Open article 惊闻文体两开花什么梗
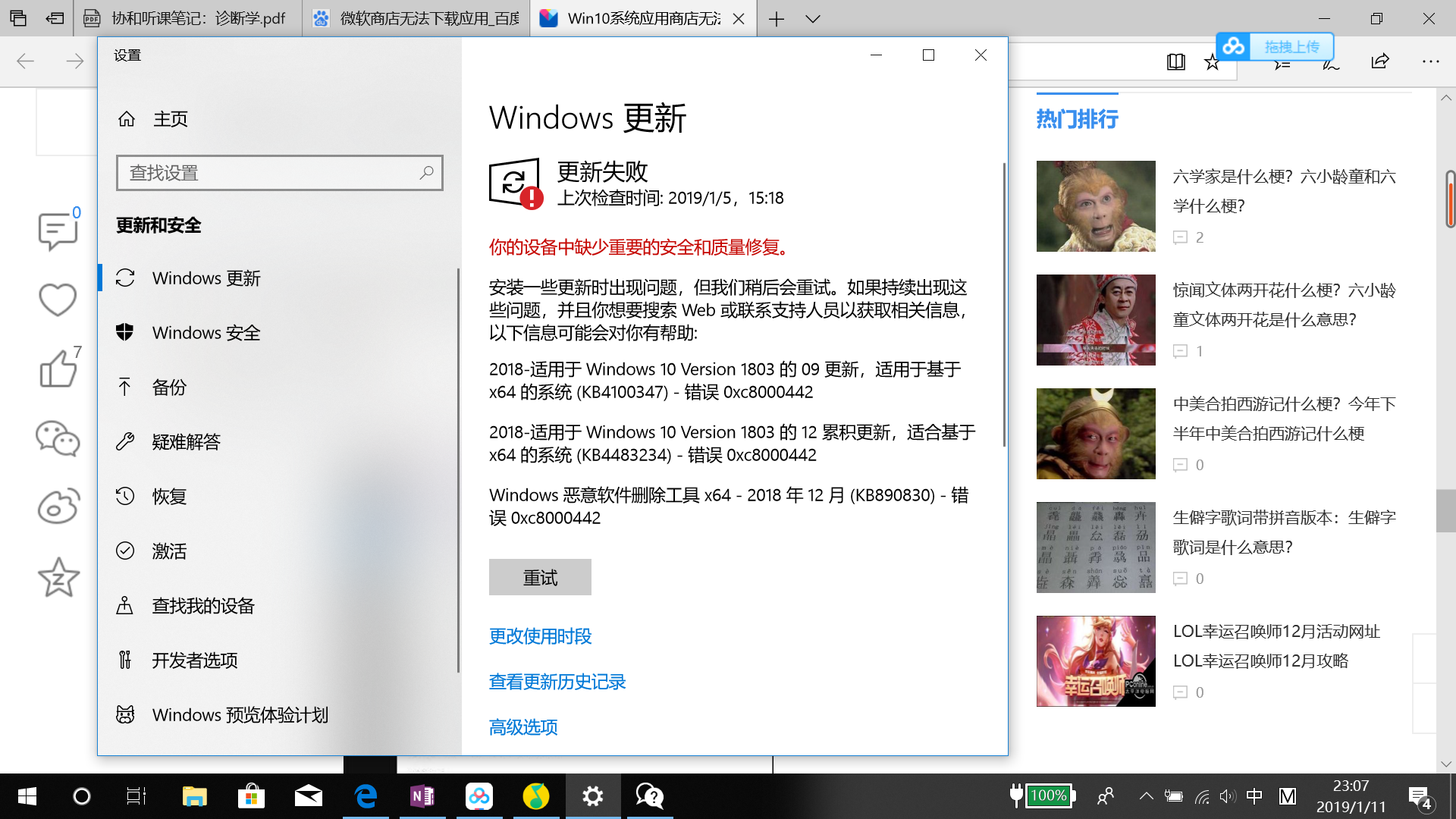 pos(1284,305)
